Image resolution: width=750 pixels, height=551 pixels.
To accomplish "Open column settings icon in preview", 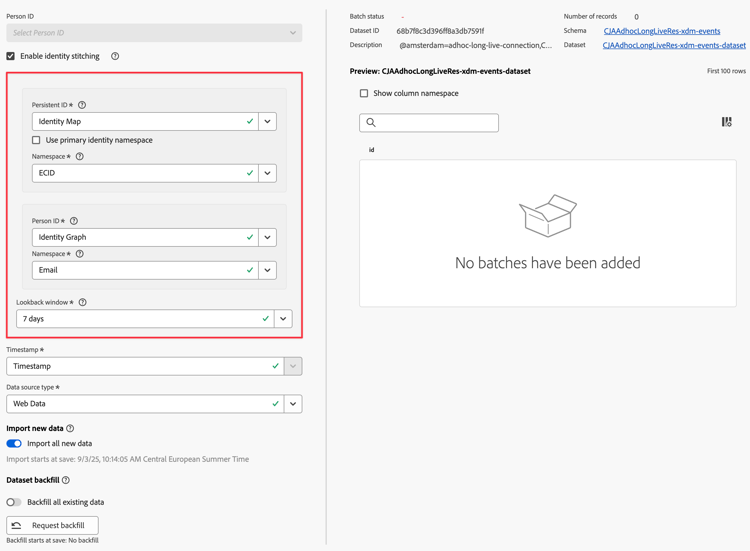I will tap(727, 122).
